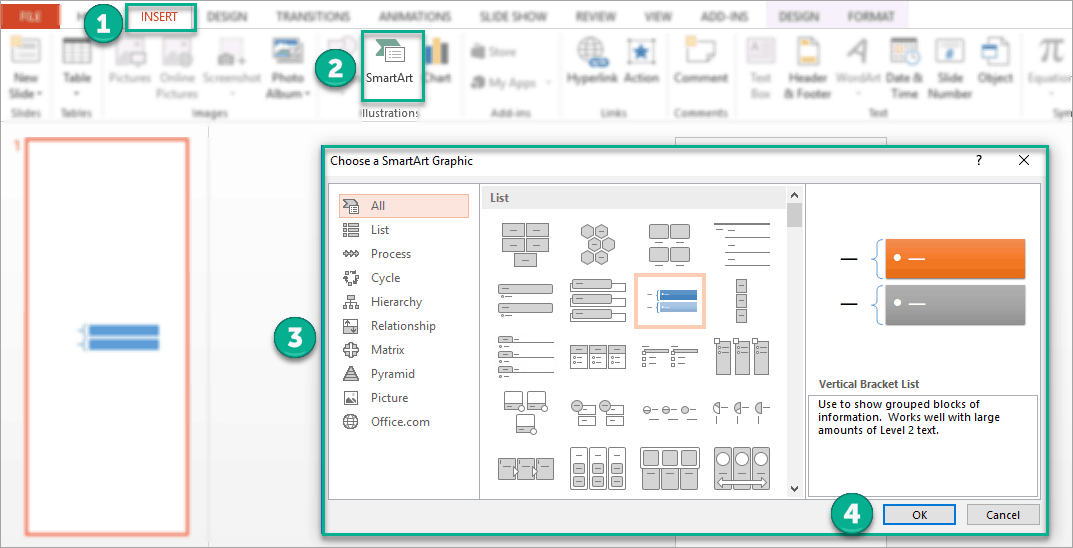Open the TRANSITIONS tab
1073x548 pixels.
click(x=315, y=17)
